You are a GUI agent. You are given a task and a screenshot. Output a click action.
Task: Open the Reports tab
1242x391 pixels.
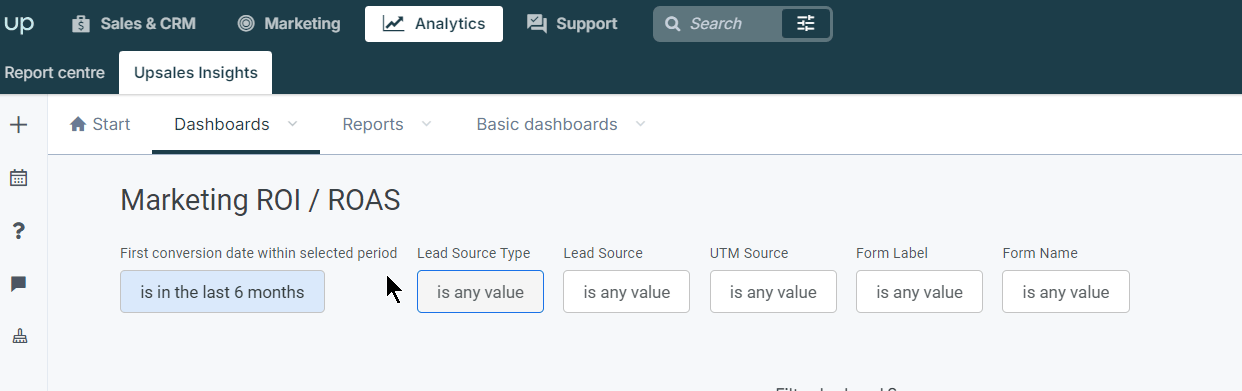[x=373, y=125]
